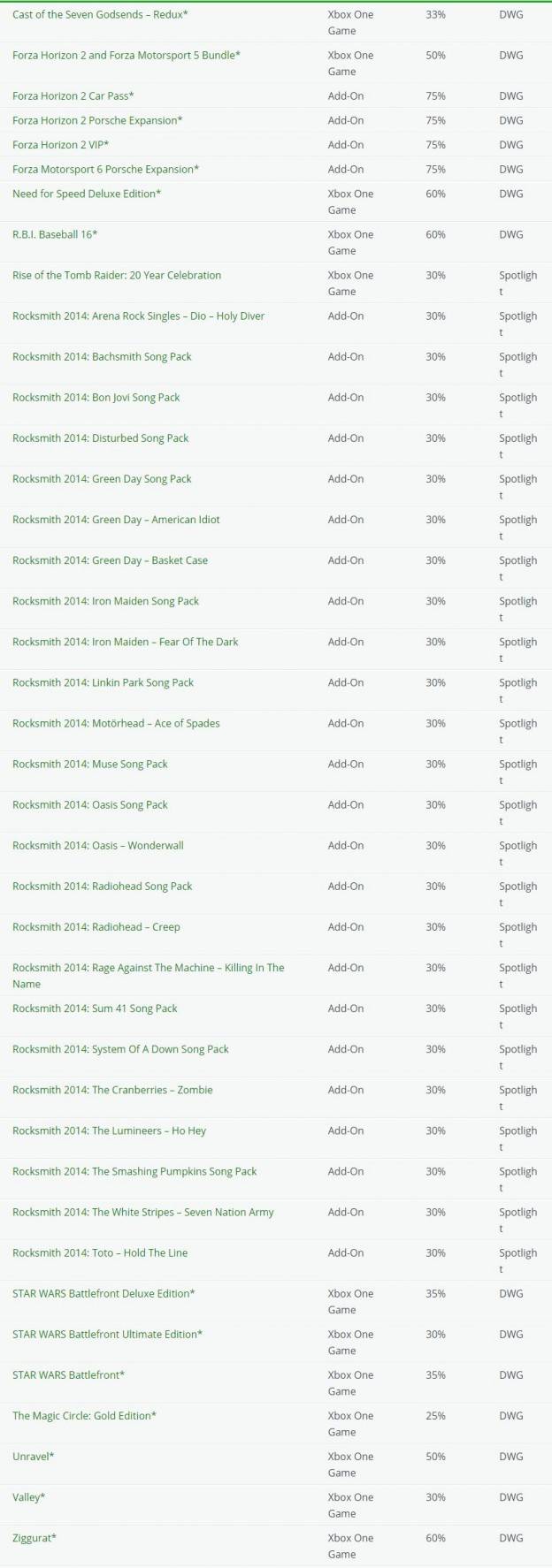
Task: Click Rocksmith System Of A Down Song Pack
Action: pos(120,1049)
